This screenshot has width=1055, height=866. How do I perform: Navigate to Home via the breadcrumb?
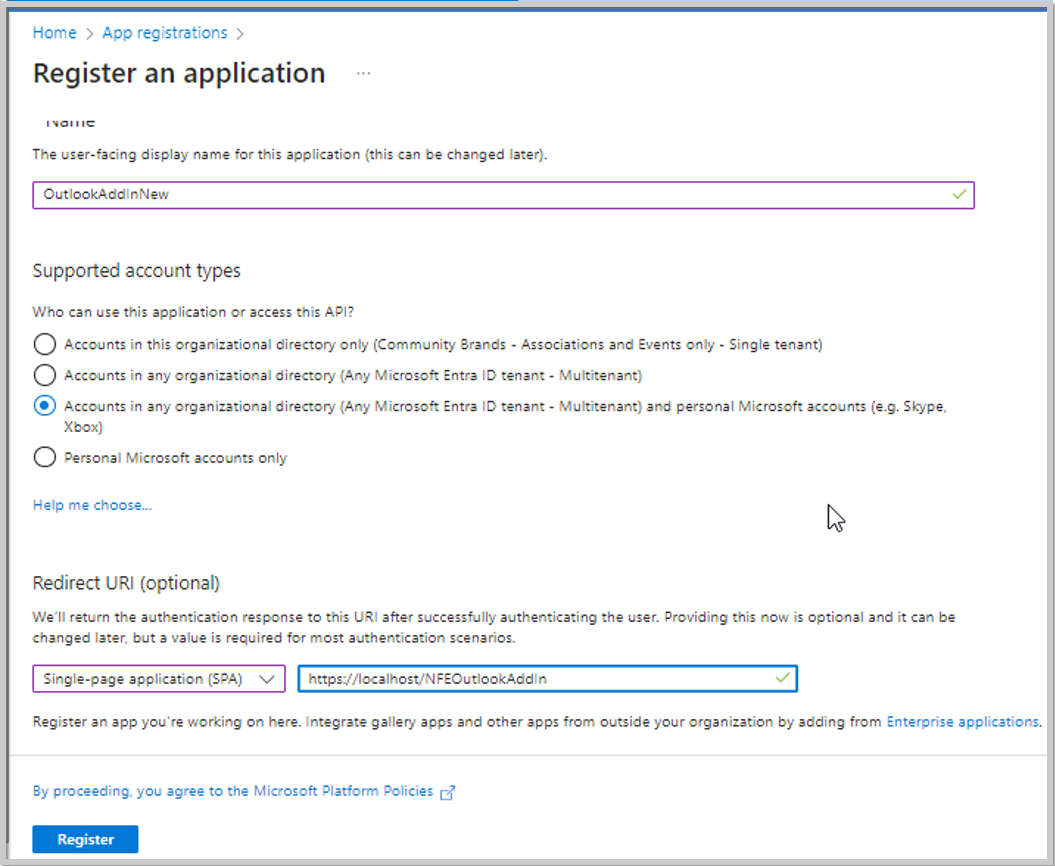pyautogui.click(x=54, y=33)
